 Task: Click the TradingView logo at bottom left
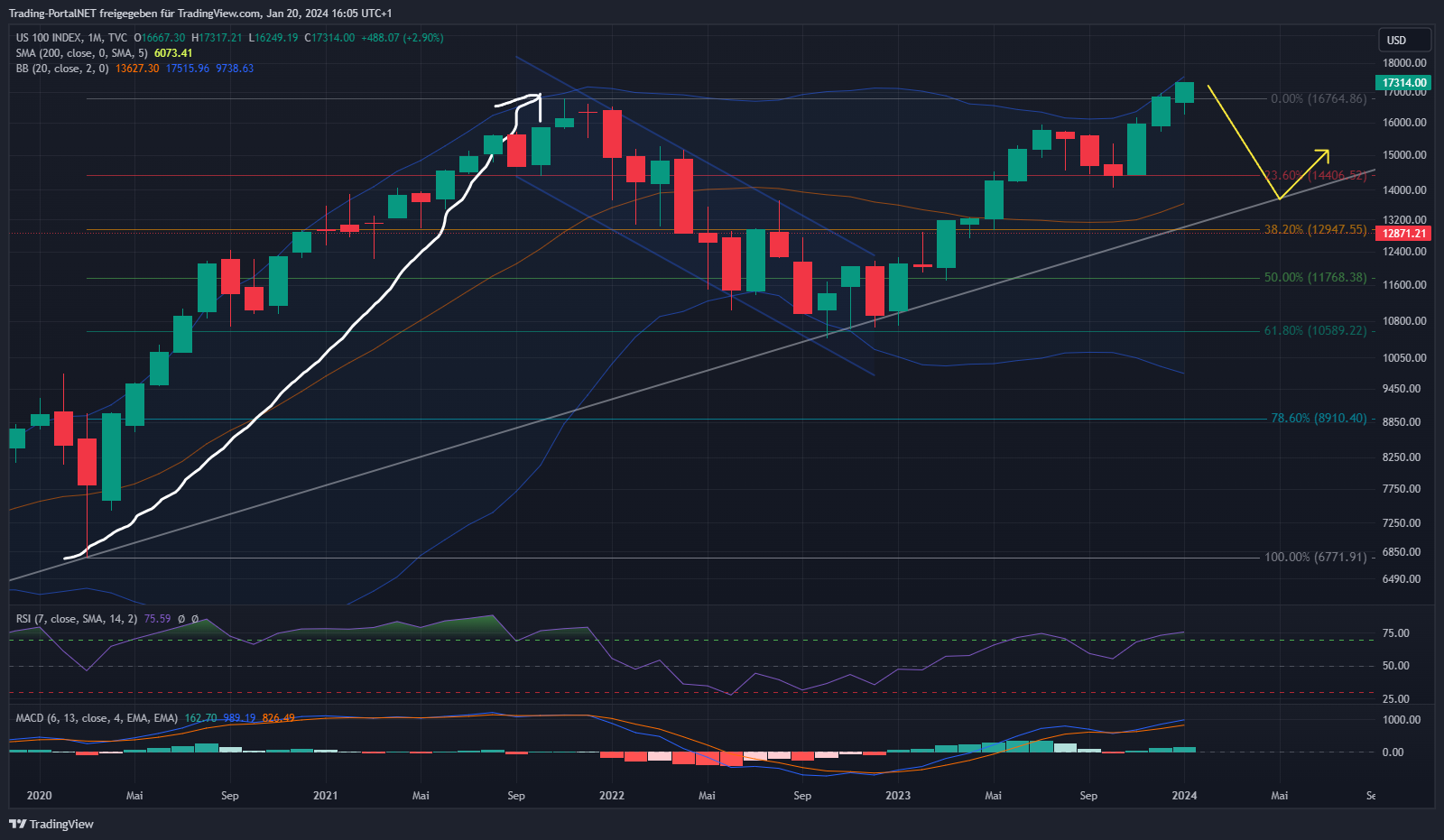pyautogui.click(x=51, y=824)
